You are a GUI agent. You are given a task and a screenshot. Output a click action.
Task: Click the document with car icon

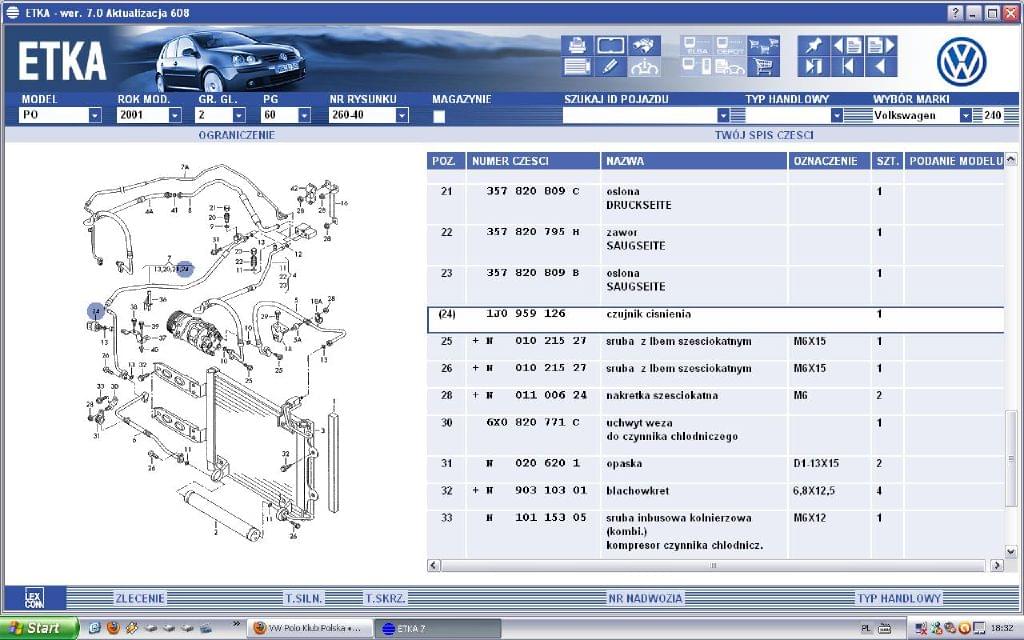730,66
